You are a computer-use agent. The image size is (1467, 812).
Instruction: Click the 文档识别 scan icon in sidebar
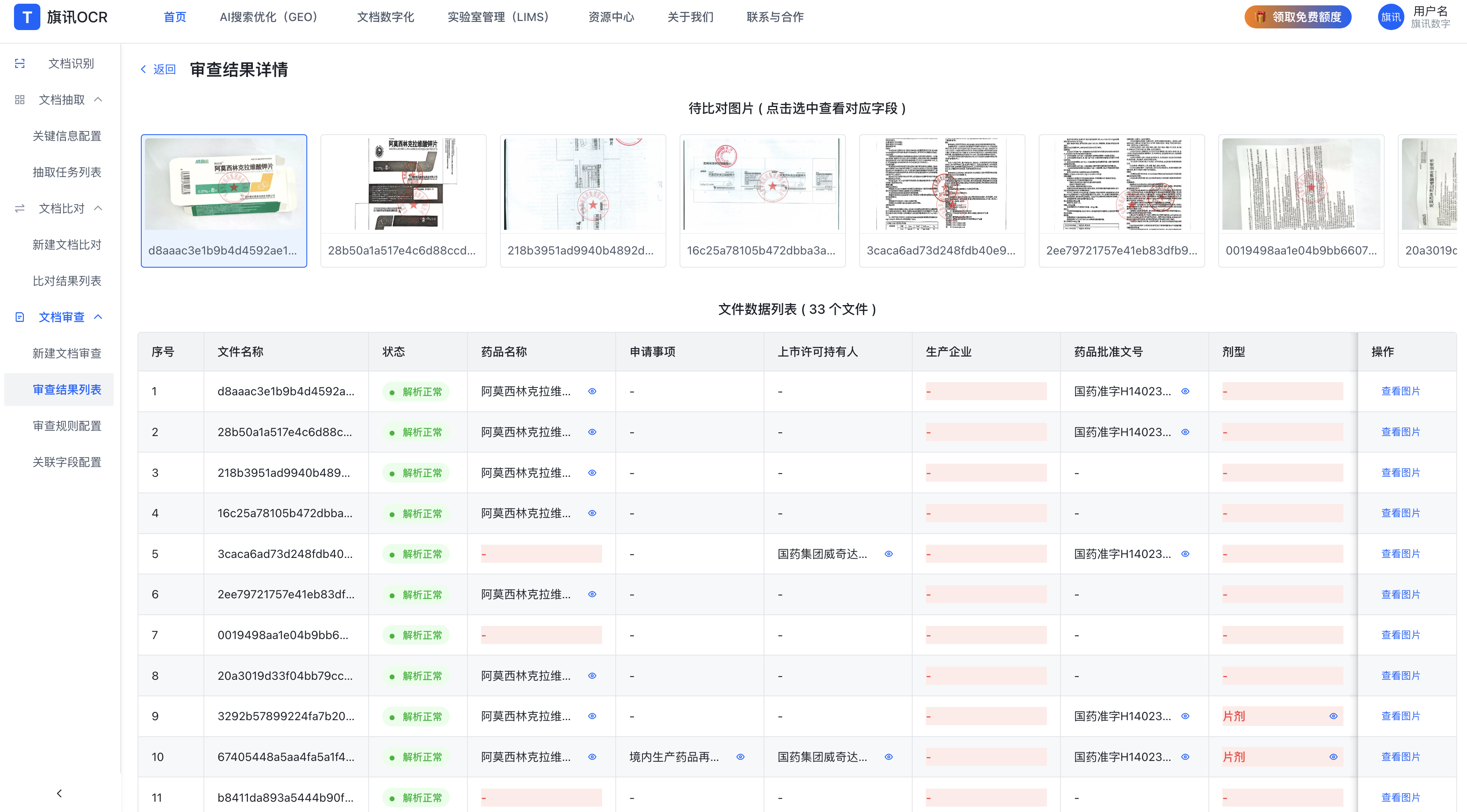pos(20,63)
